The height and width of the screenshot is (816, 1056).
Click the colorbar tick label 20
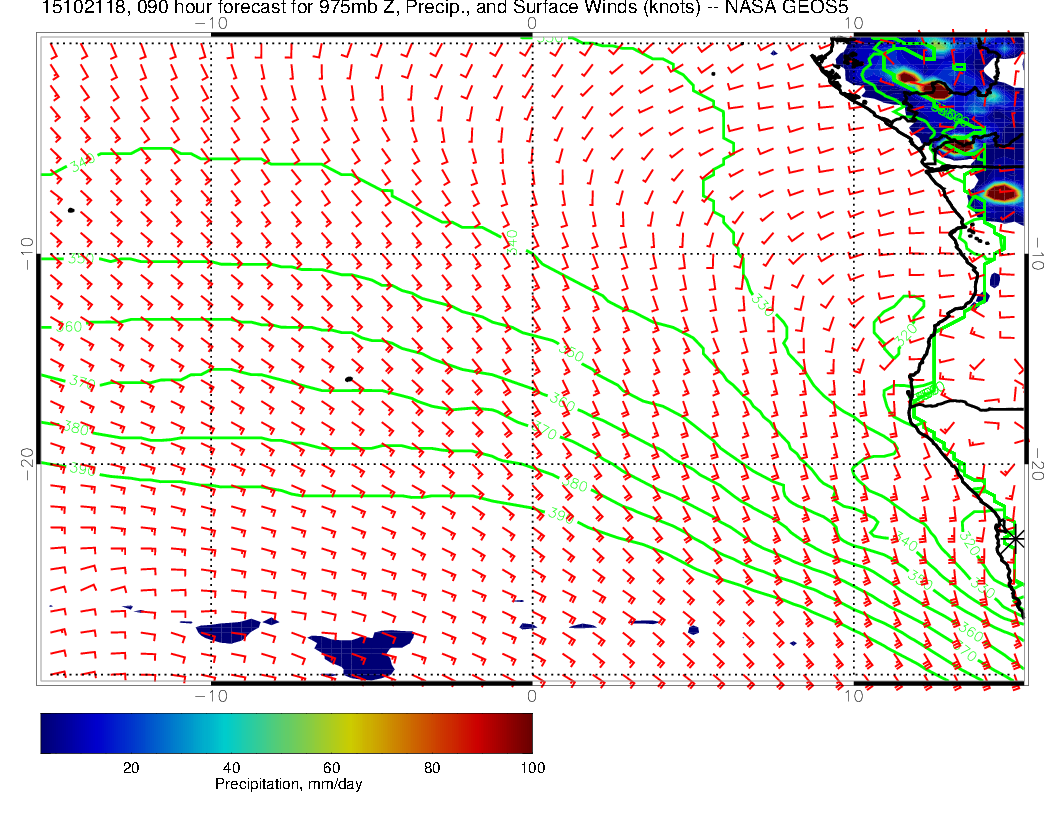[x=130, y=767]
